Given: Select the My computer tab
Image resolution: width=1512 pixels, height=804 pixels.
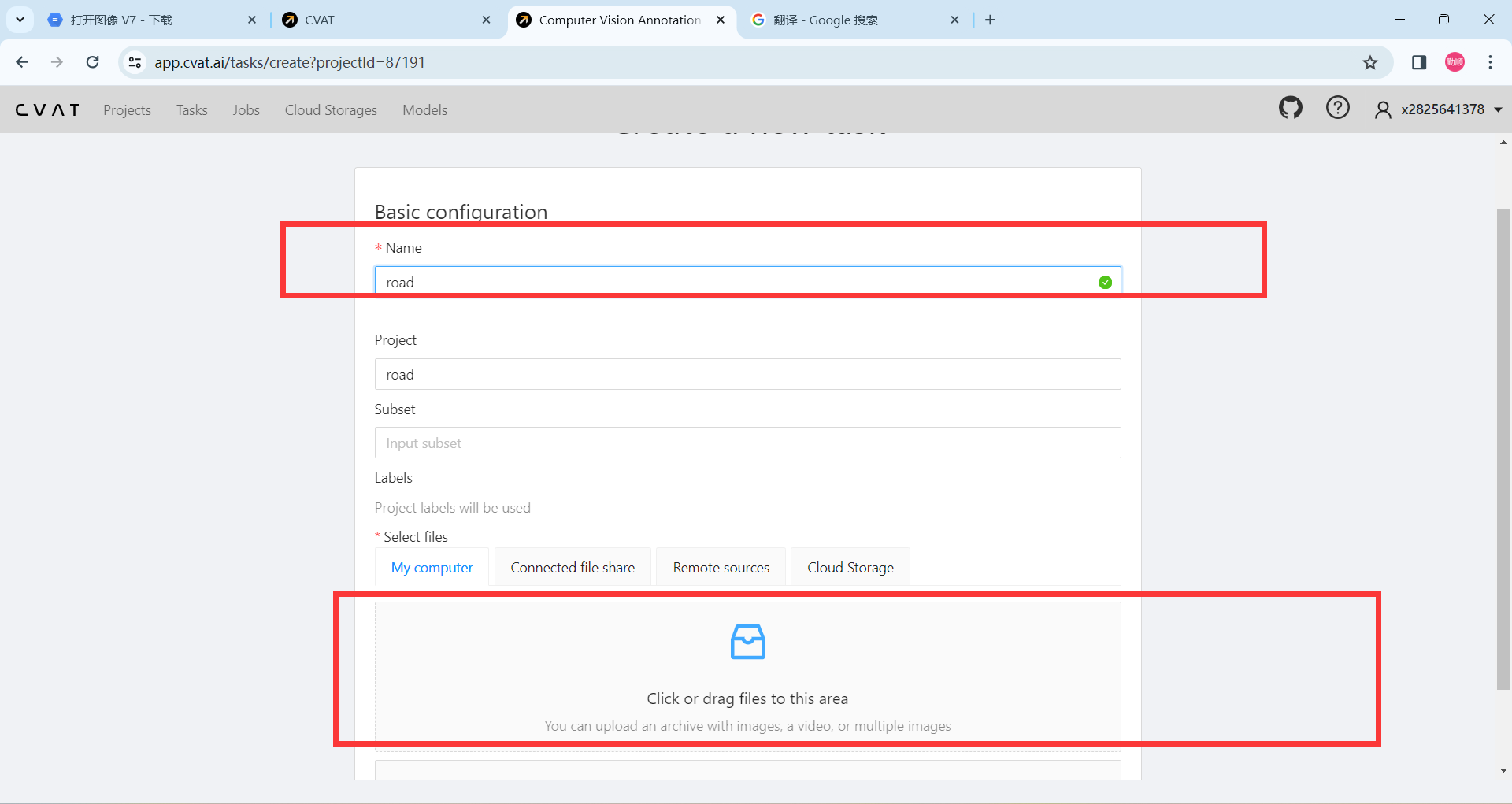Looking at the screenshot, I should [432, 567].
